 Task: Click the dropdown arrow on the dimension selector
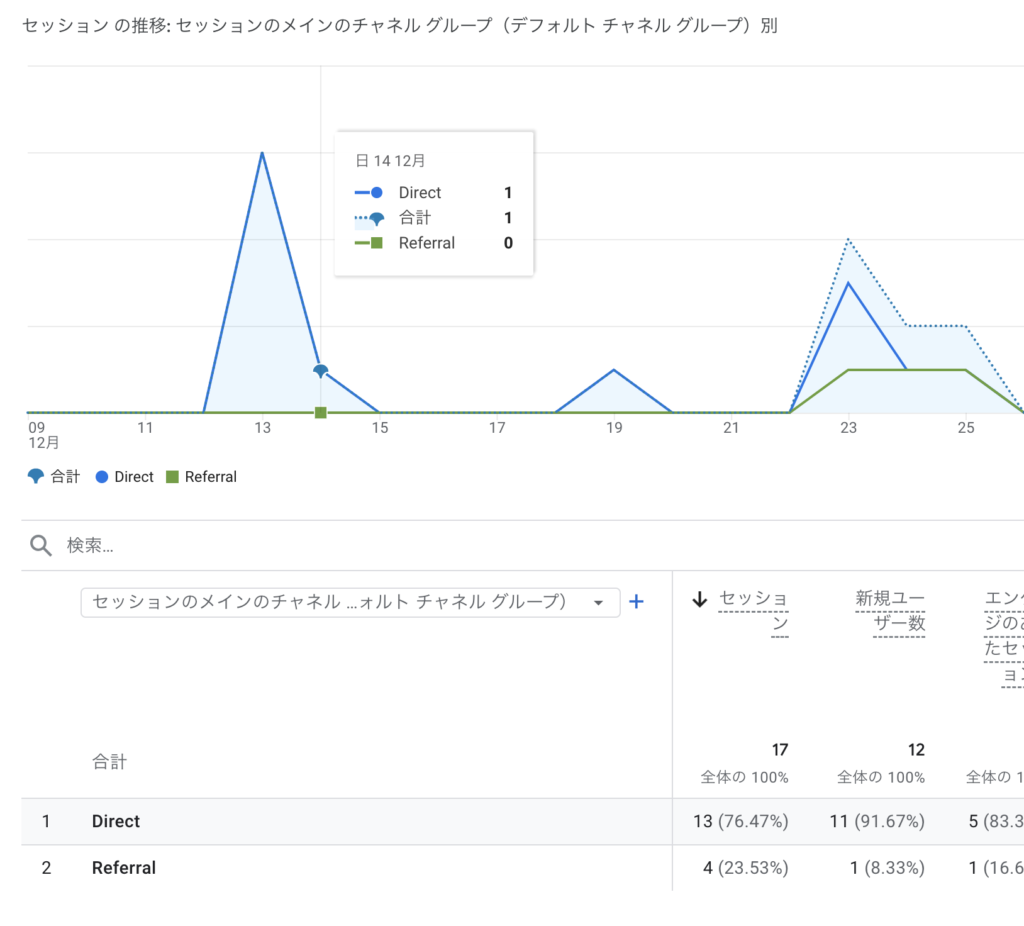(599, 602)
